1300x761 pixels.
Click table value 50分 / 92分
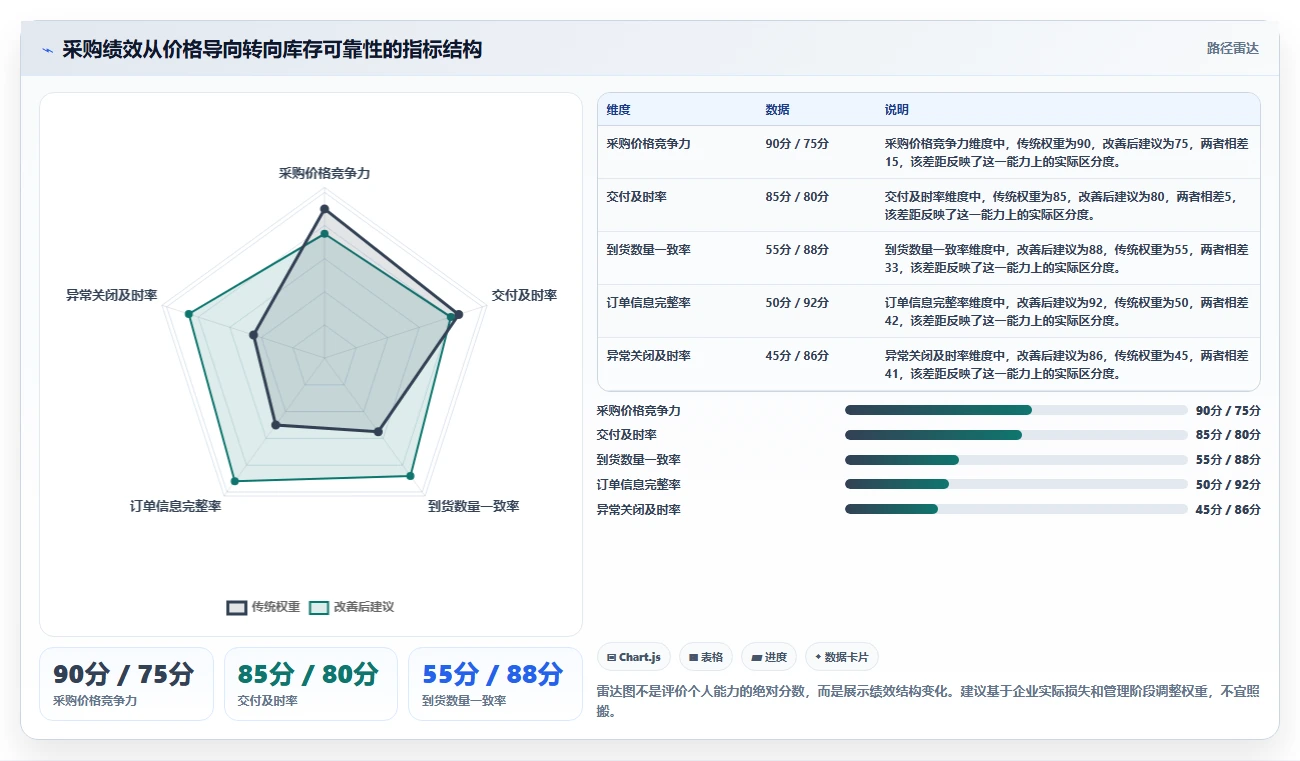point(797,303)
